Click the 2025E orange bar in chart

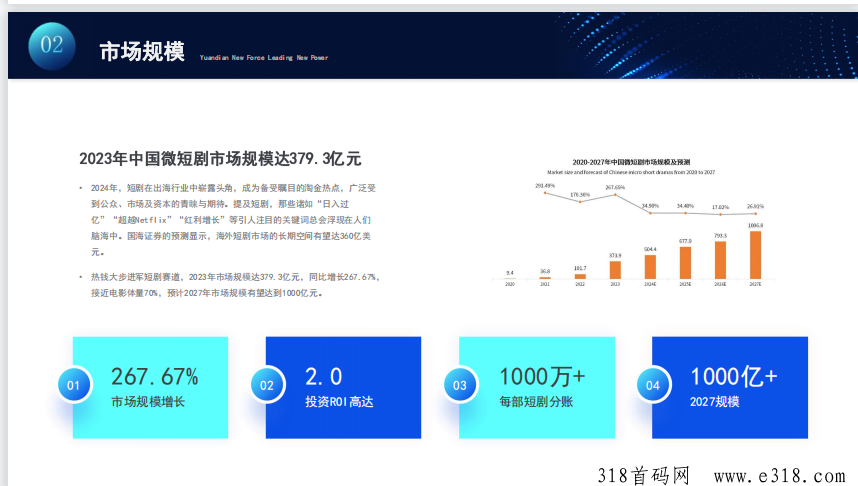(685, 263)
